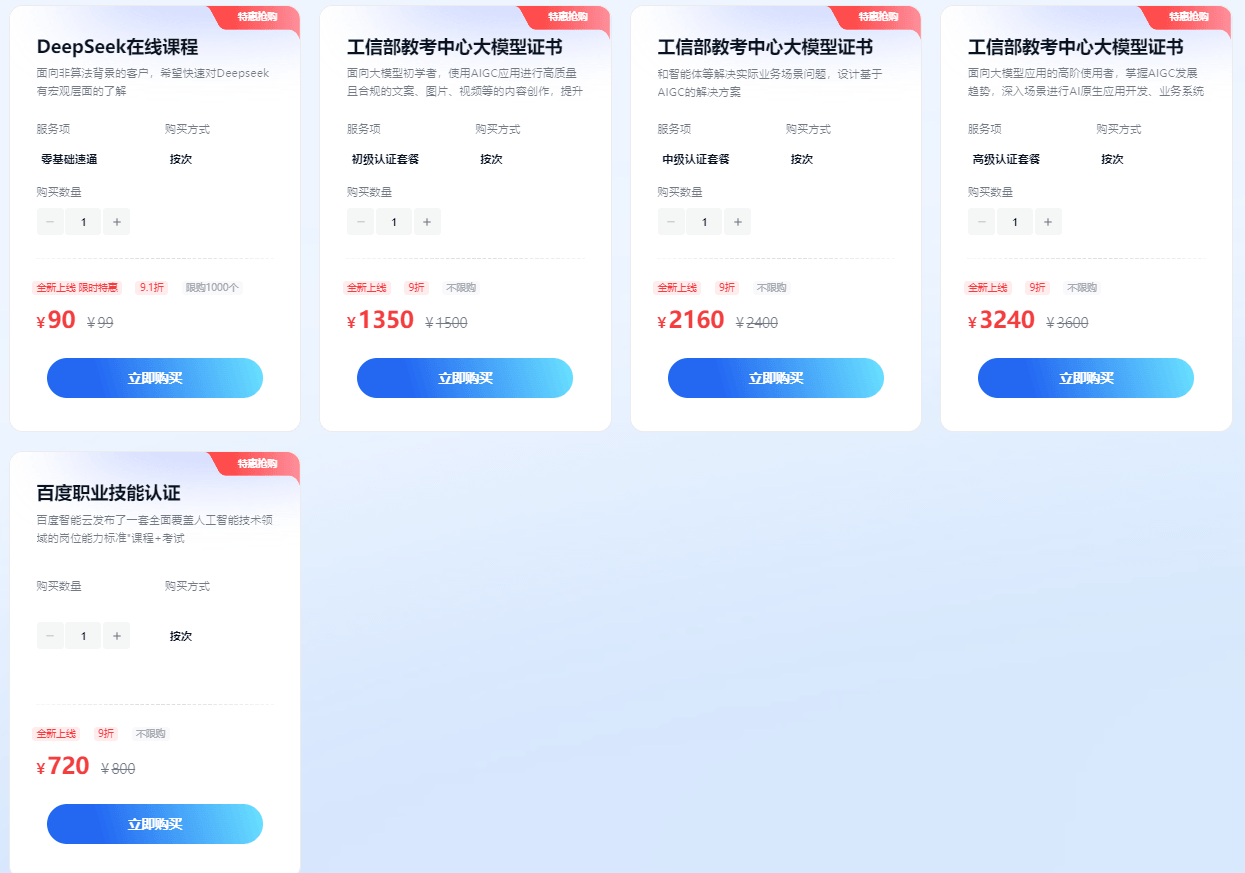Screen dimensions: 1245x873
Task: Buy DeepSeek在线课程 with 立即购买 button
Action: coord(155,378)
